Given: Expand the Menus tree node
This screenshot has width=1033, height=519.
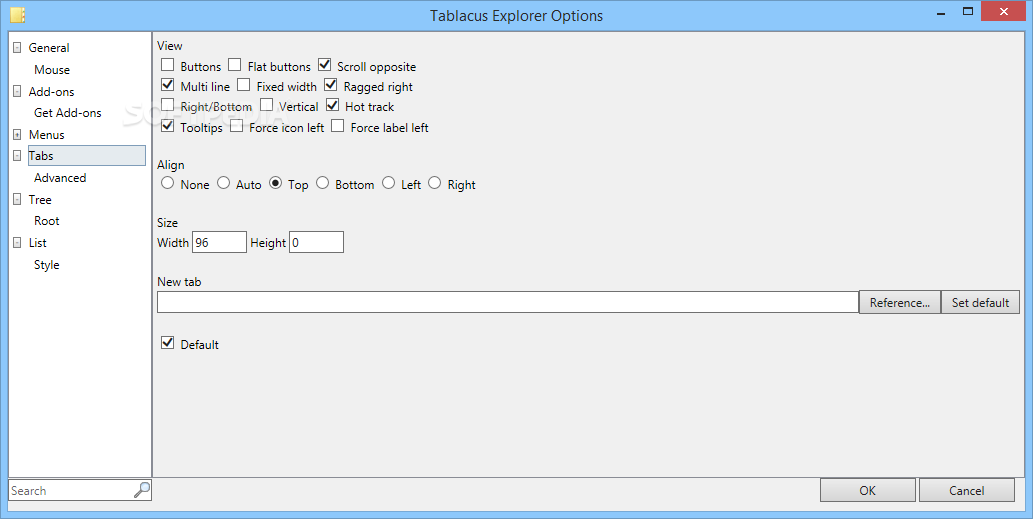Looking at the screenshot, I should pos(17,135).
